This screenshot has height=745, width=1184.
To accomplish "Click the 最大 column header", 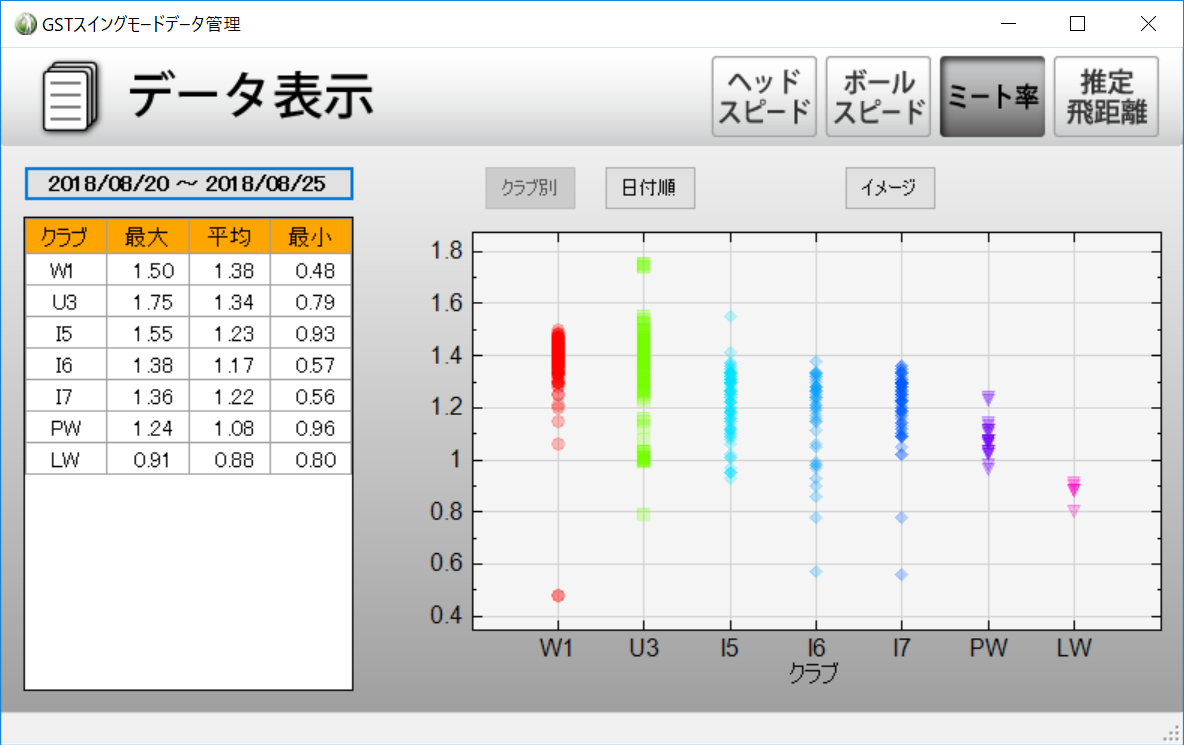I will point(148,237).
